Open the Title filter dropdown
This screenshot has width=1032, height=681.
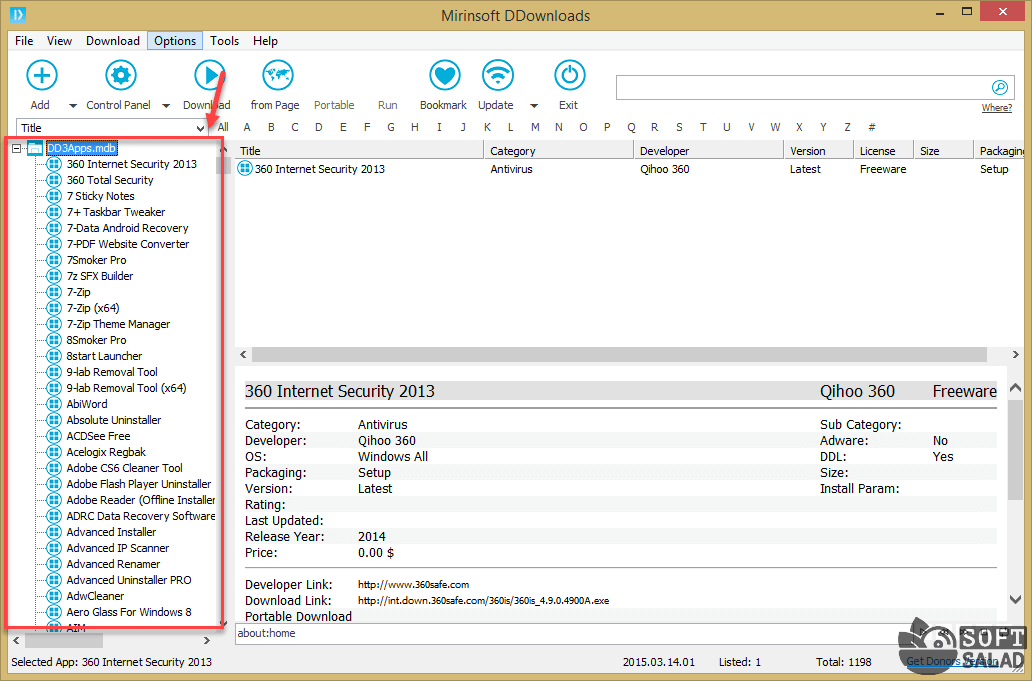point(201,128)
